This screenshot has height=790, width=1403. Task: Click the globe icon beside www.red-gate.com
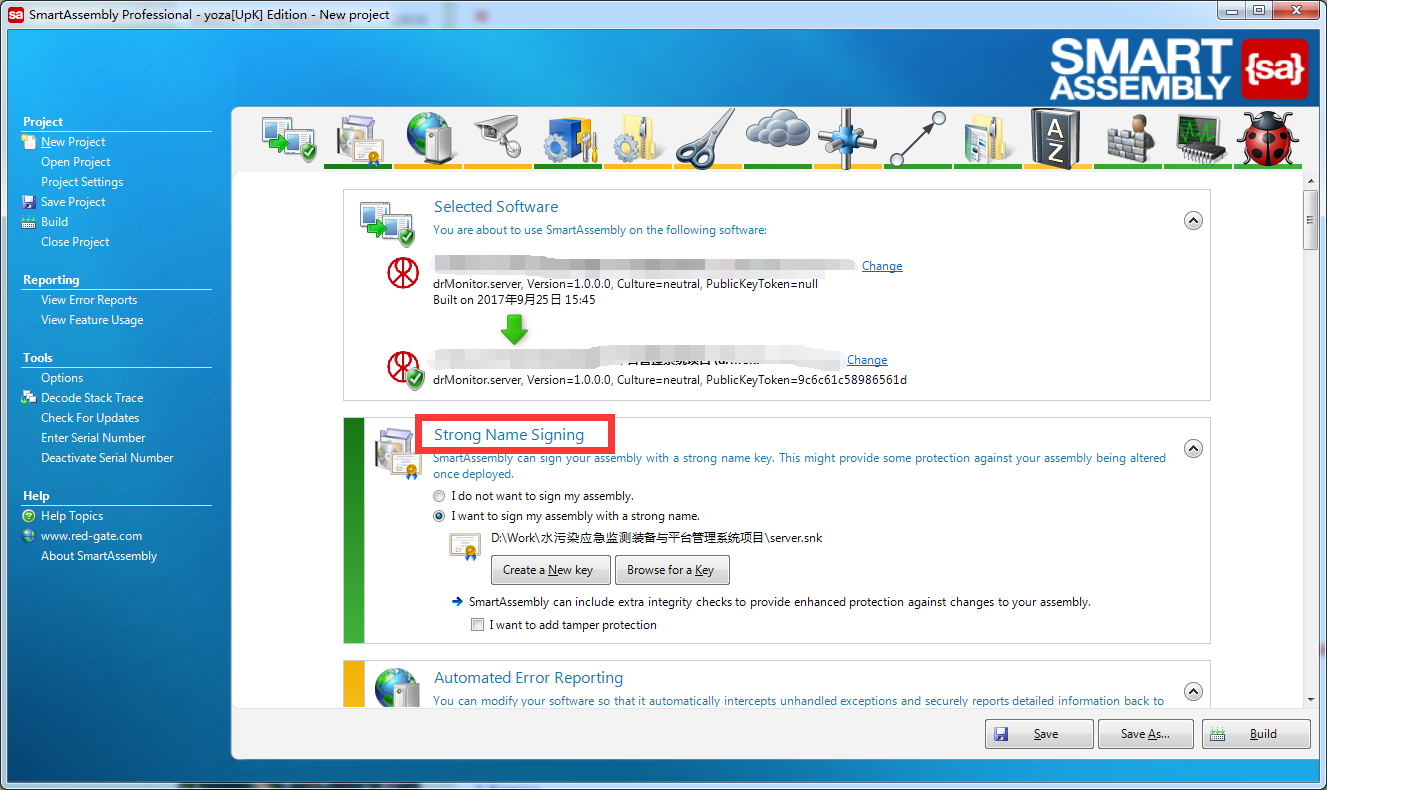pos(29,536)
